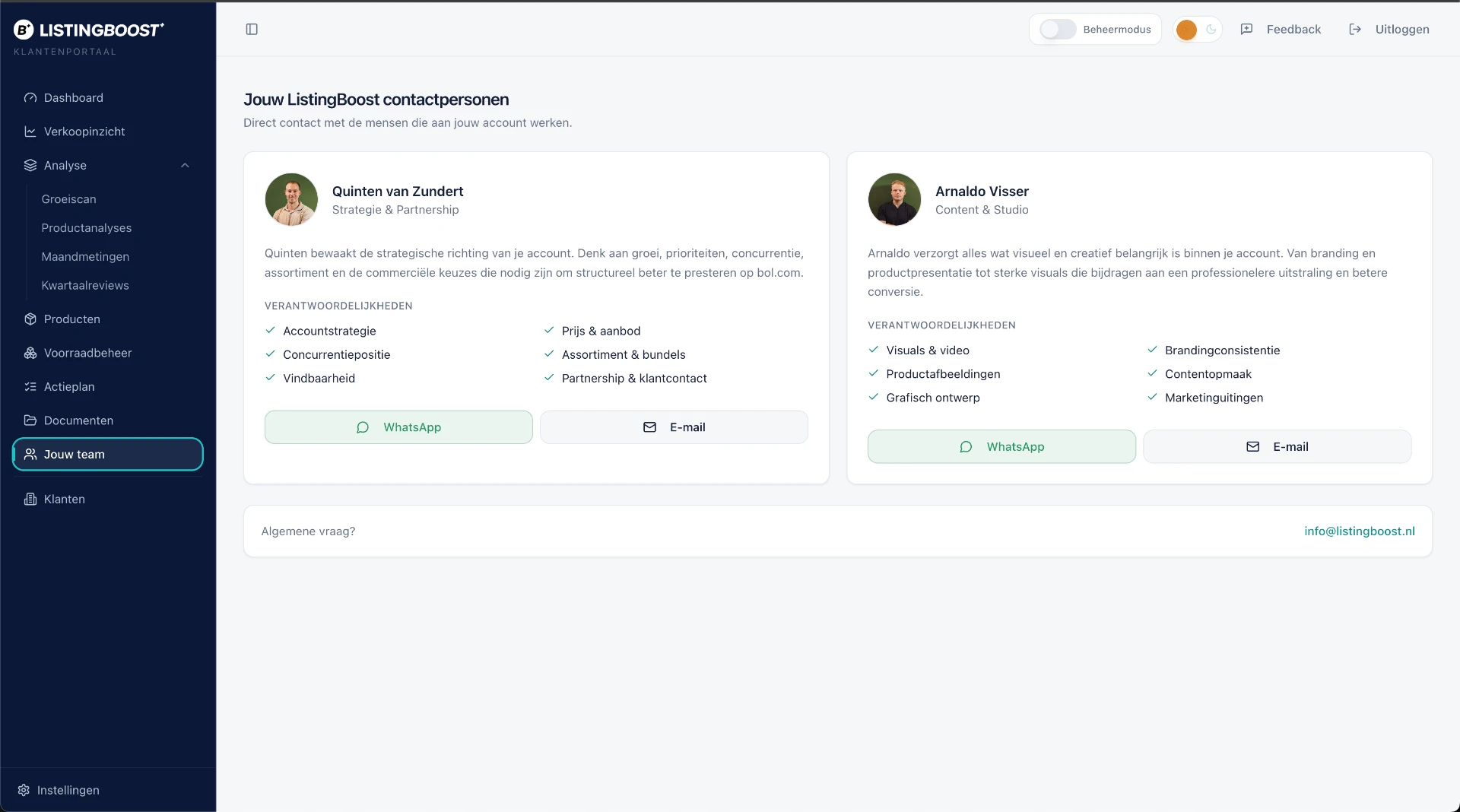Click the Contentopmaak responsibility
The width and height of the screenshot is (1460, 812).
(x=1208, y=374)
